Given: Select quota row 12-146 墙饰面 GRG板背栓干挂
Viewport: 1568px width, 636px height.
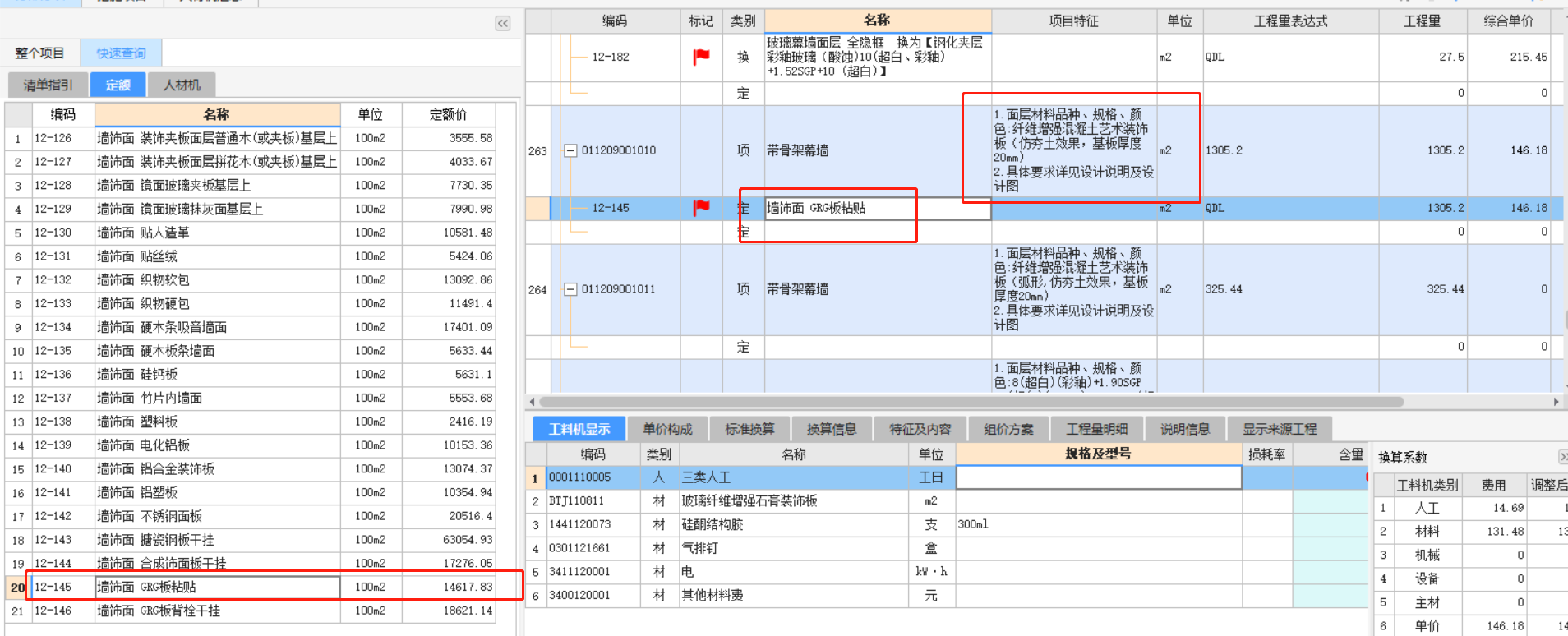Looking at the screenshot, I should click(x=251, y=611).
